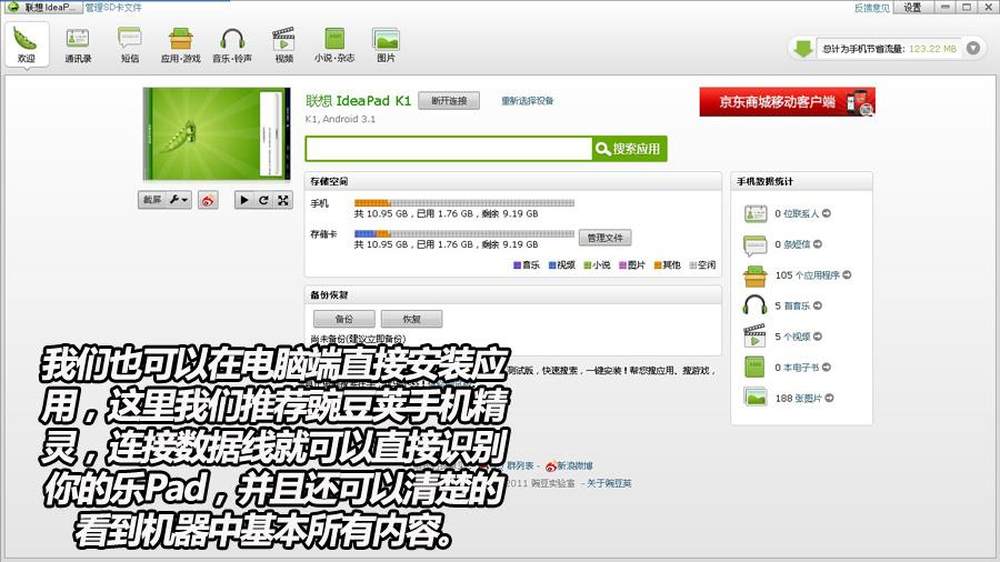Viewport: 1000px width, 562px height.
Task: Open the 短信 messages section
Action: tap(130, 45)
